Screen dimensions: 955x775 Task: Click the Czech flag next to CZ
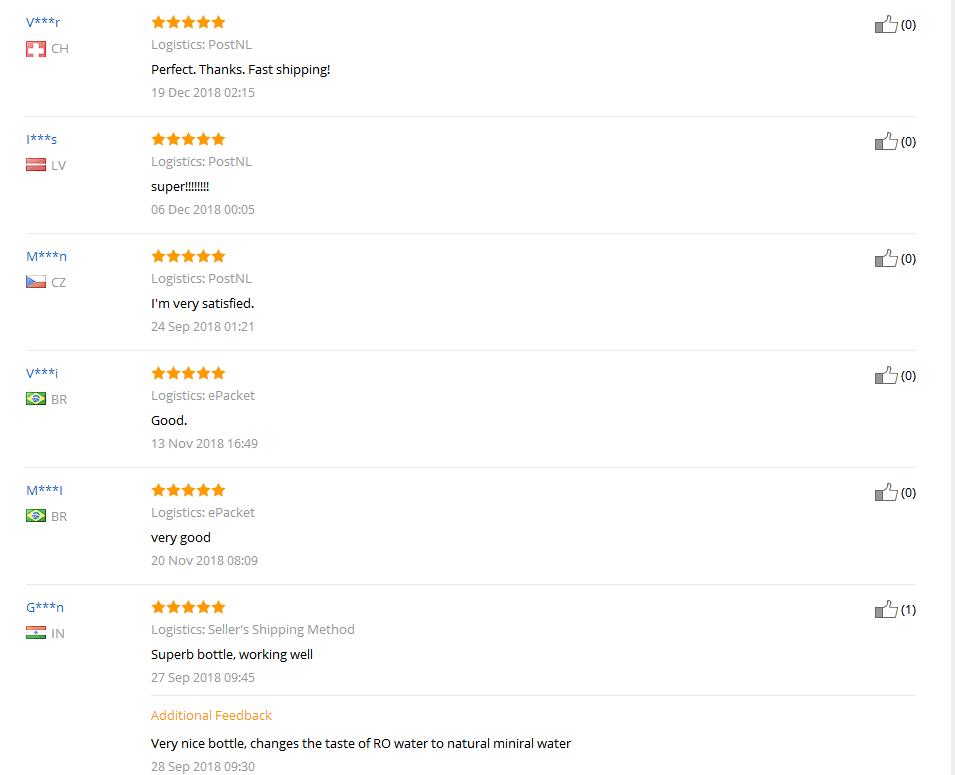tap(36, 281)
